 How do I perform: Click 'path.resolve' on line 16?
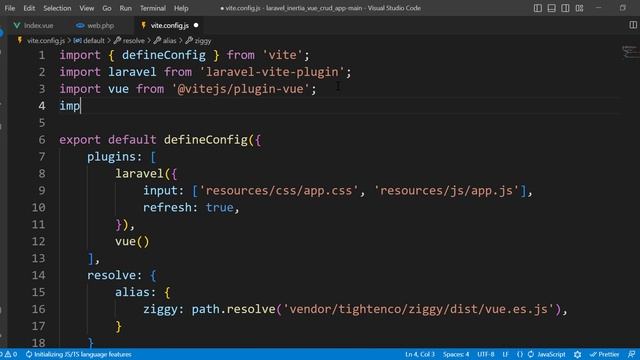[x=233, y=309]
